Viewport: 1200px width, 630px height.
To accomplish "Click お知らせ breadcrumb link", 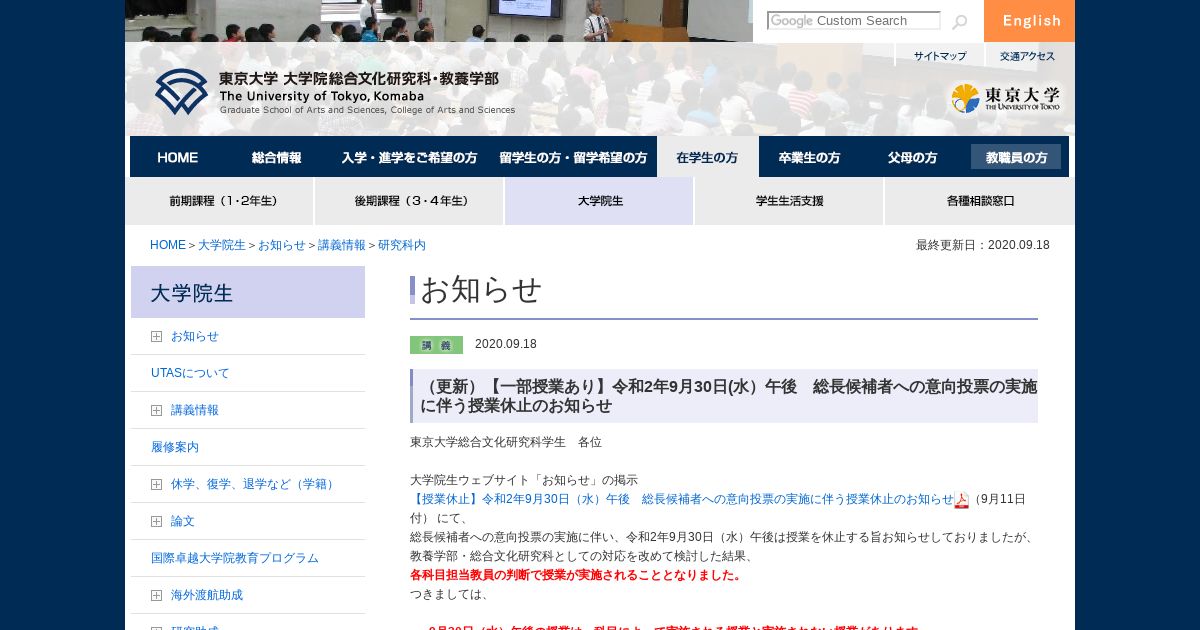I will [x=282, y=245].
